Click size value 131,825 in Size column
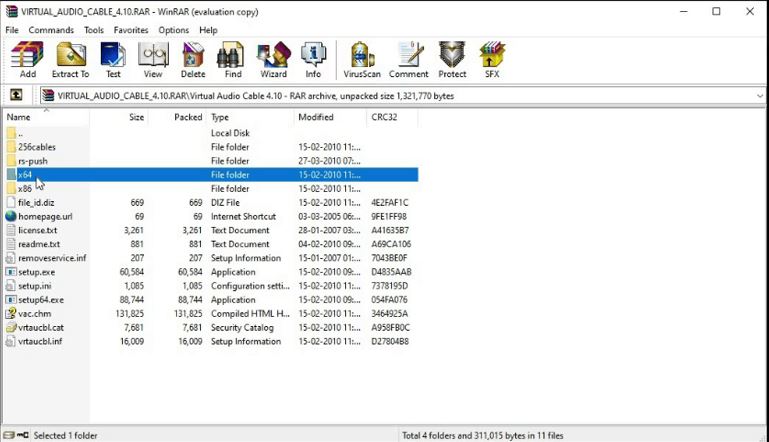 click(129, 313)
